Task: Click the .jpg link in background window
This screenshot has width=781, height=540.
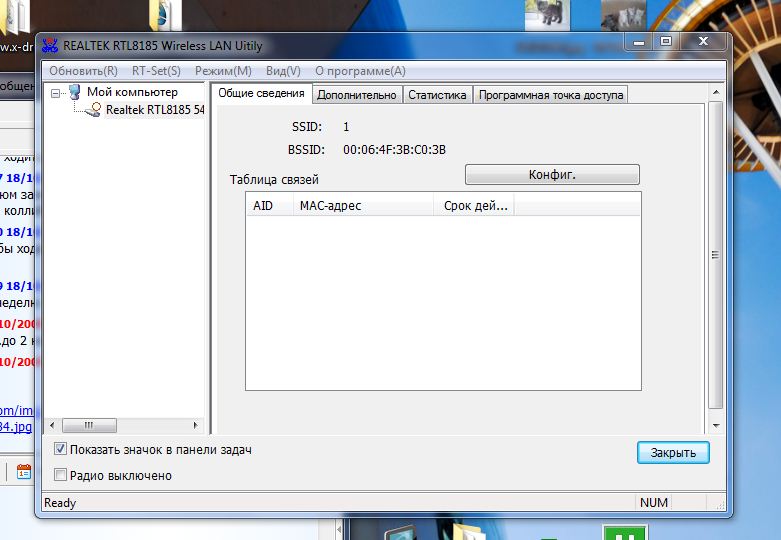Action: coord(15,426)
